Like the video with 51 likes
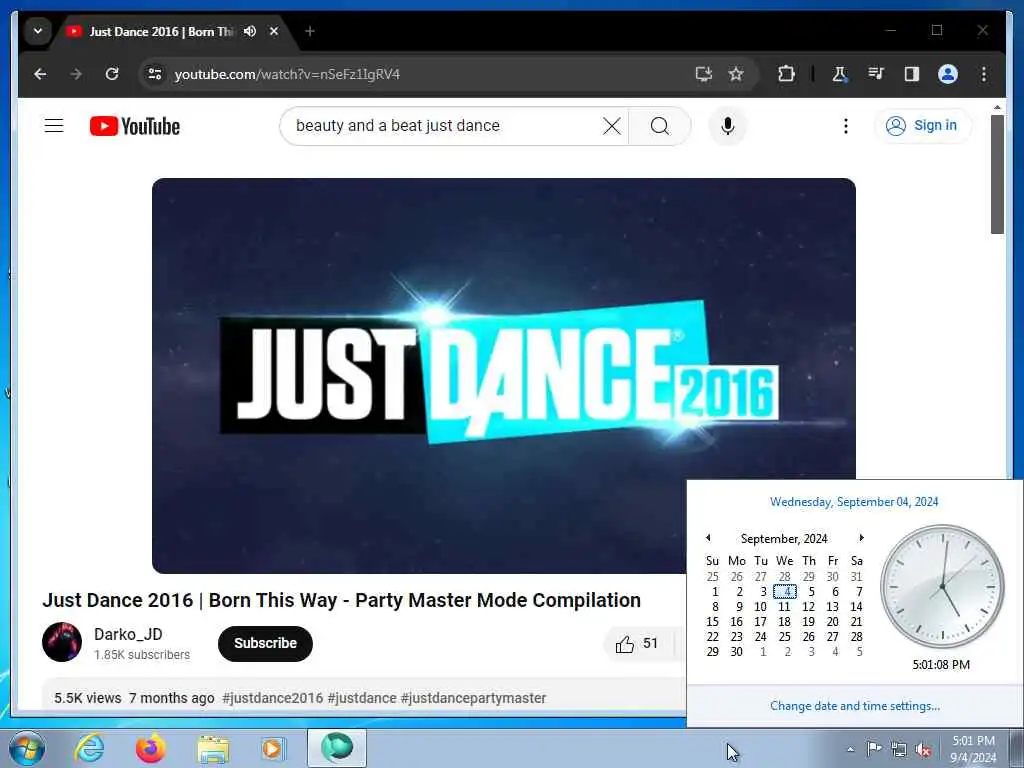 tap(637, 644)
